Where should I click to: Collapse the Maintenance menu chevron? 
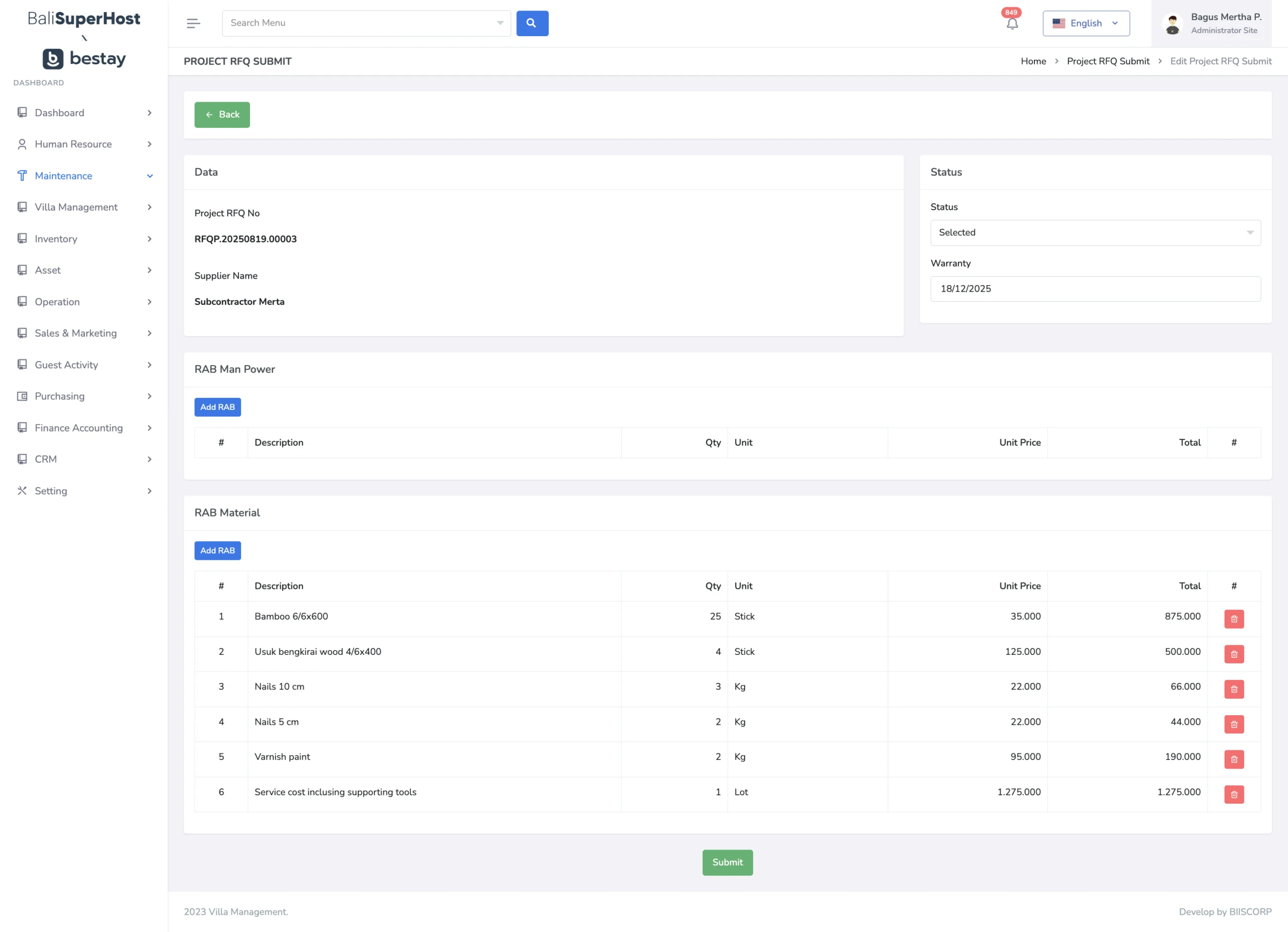[x=149, y=176]
